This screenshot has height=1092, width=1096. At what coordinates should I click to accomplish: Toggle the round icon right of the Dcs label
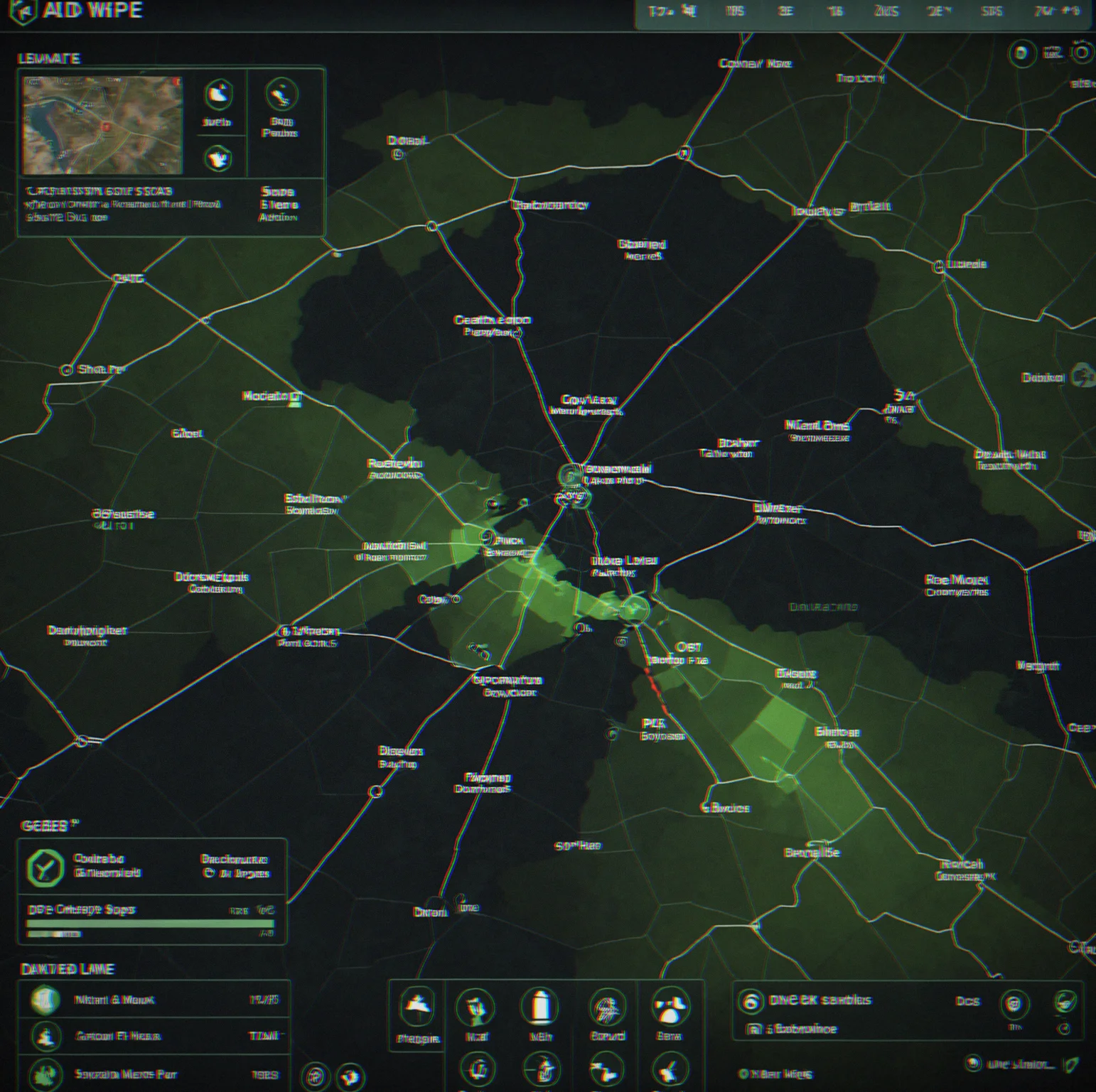(1014, 1003)
